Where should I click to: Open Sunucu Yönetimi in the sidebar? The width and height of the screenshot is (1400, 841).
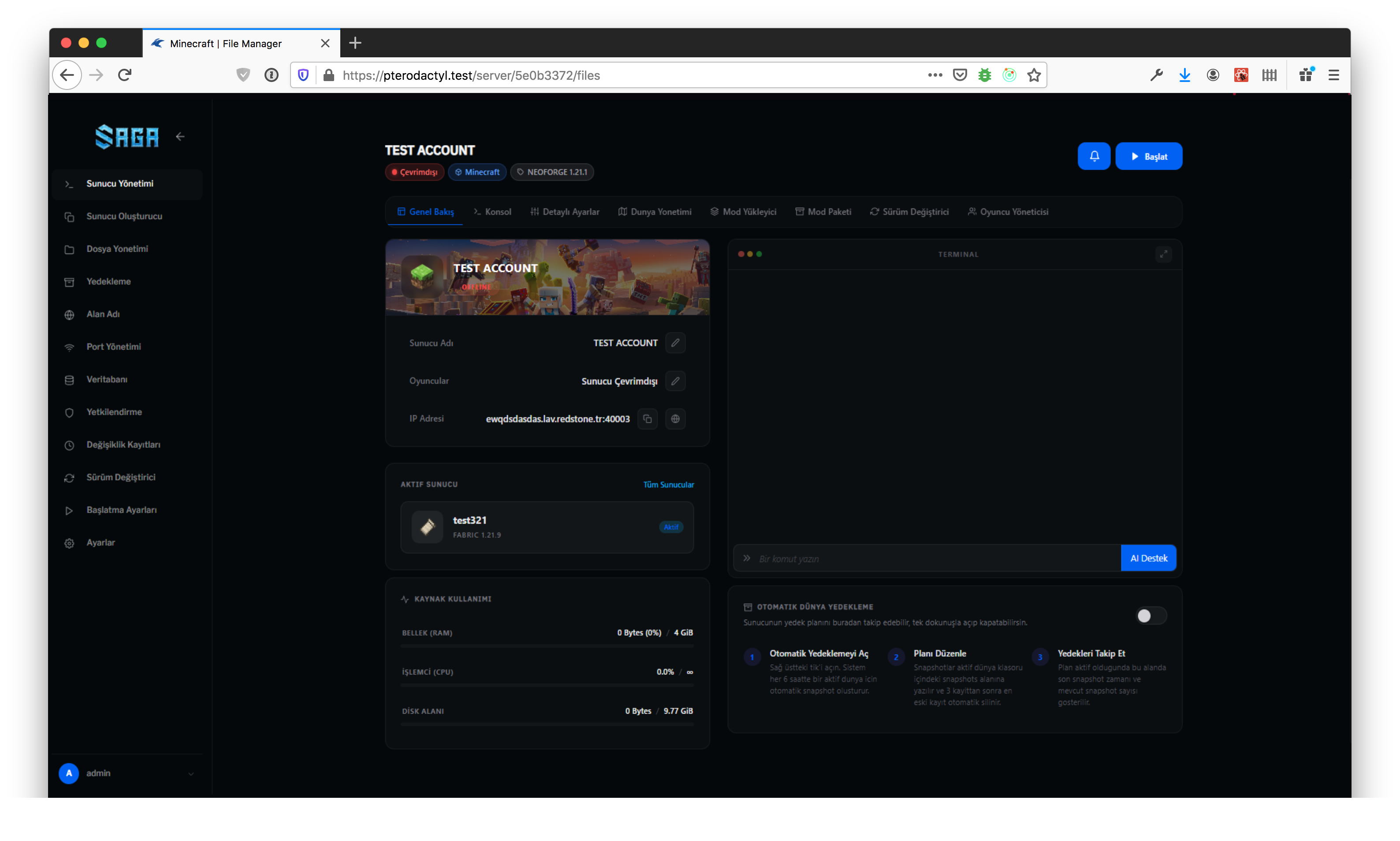pos(127,184)
